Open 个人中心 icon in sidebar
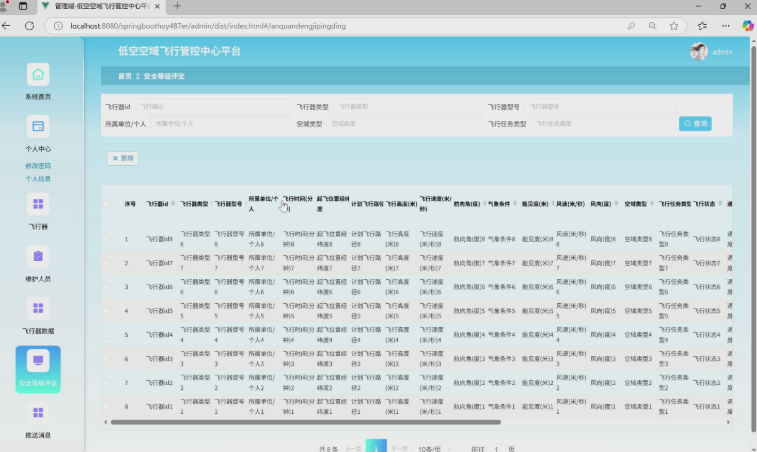Screen dimensions: 757x452 click(x=38, y=127)
